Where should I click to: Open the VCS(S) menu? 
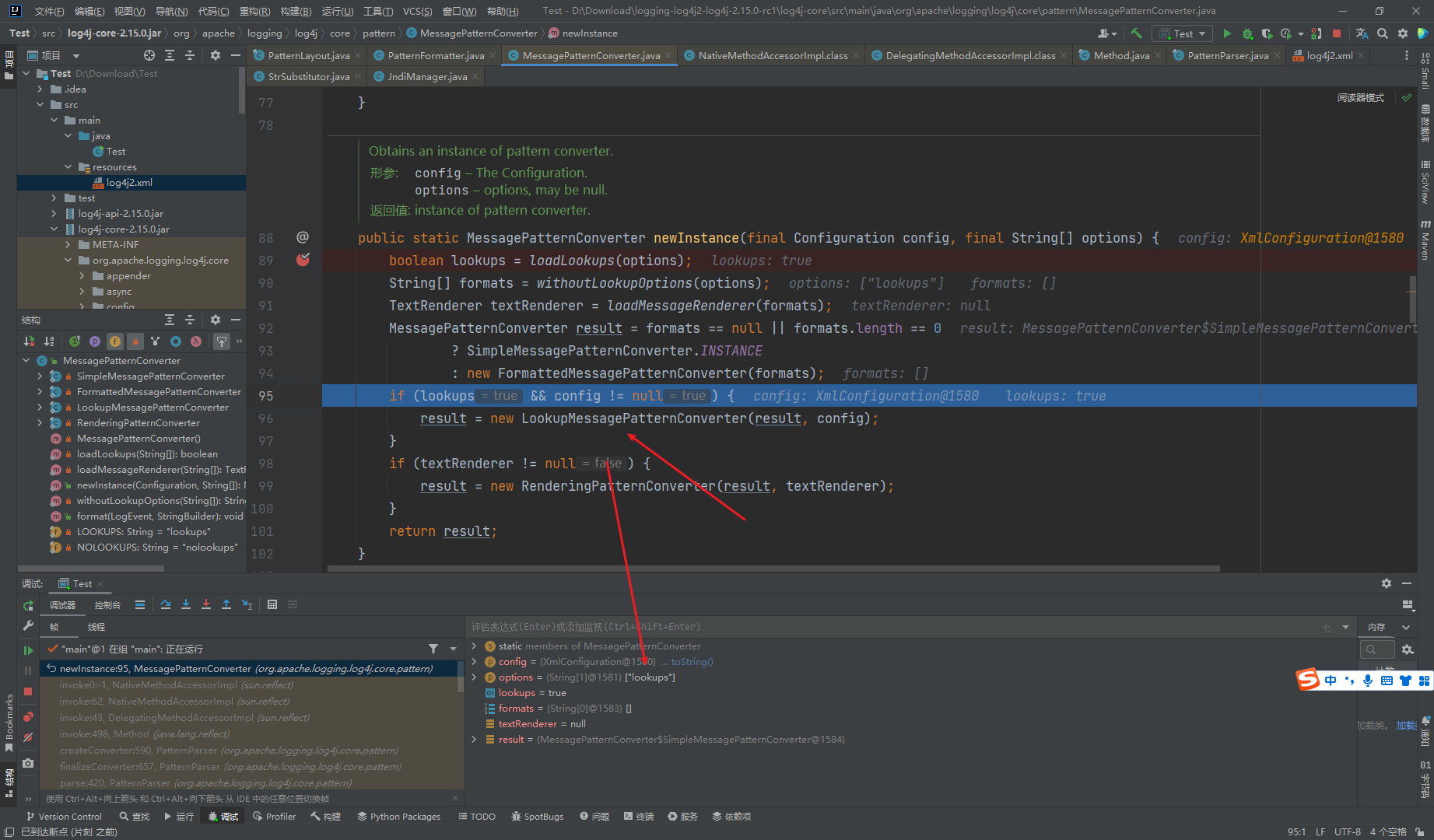coord(417,11)
